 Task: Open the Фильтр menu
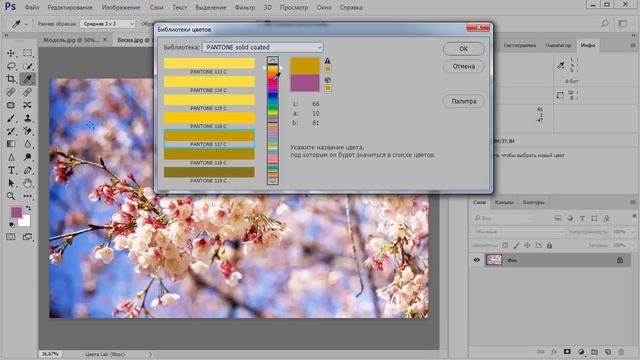pos(244,7)
